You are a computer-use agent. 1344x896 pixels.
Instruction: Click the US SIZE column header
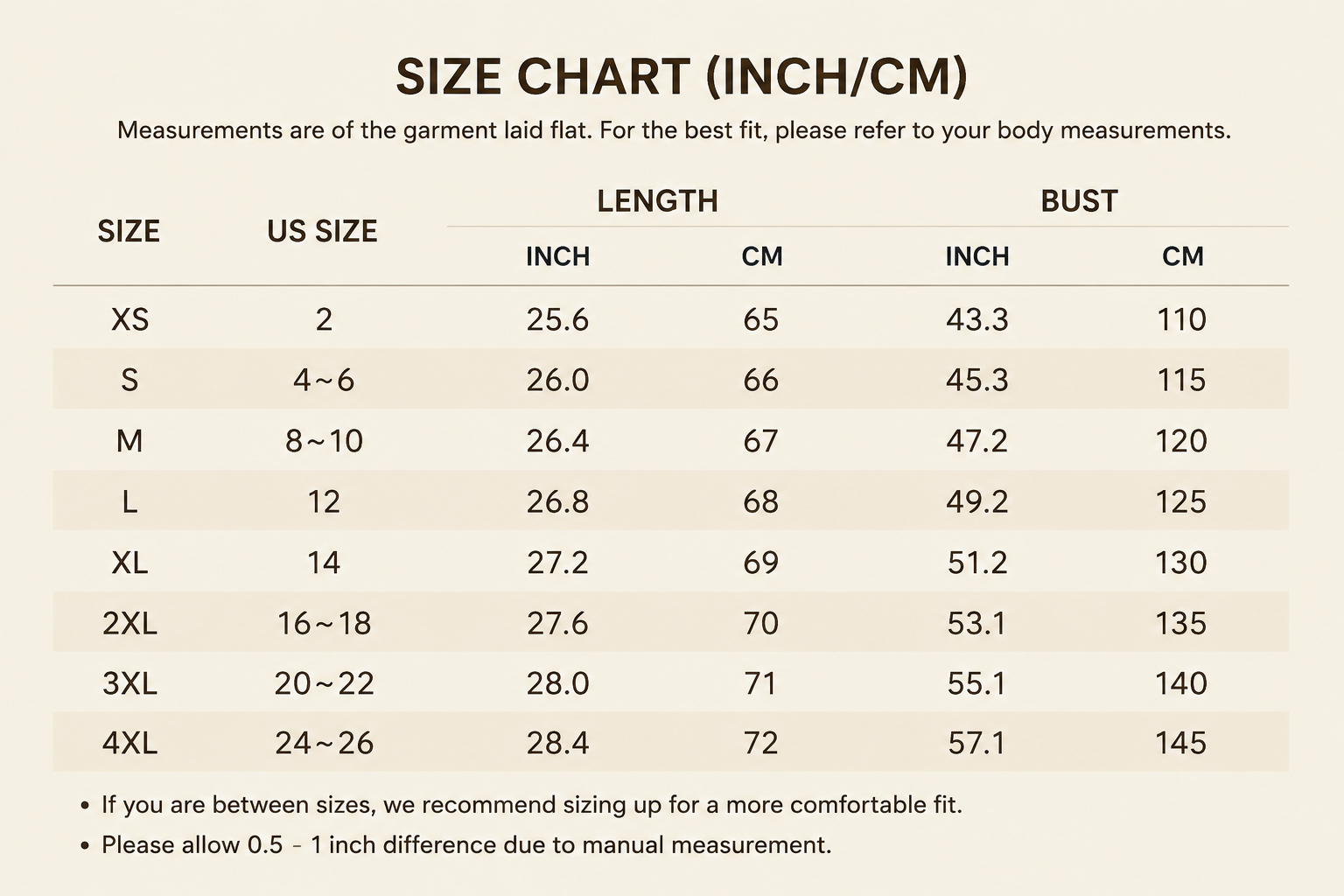[x=322, y=231]
